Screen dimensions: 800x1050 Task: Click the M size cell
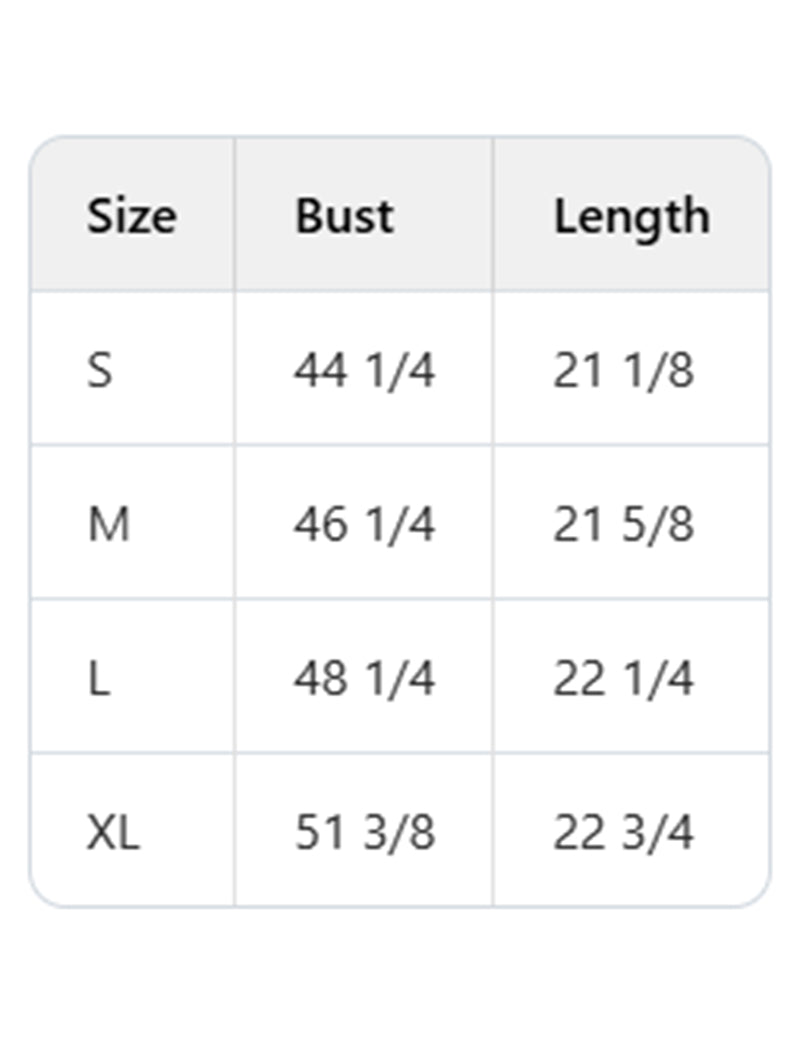[x=108, y=525]
